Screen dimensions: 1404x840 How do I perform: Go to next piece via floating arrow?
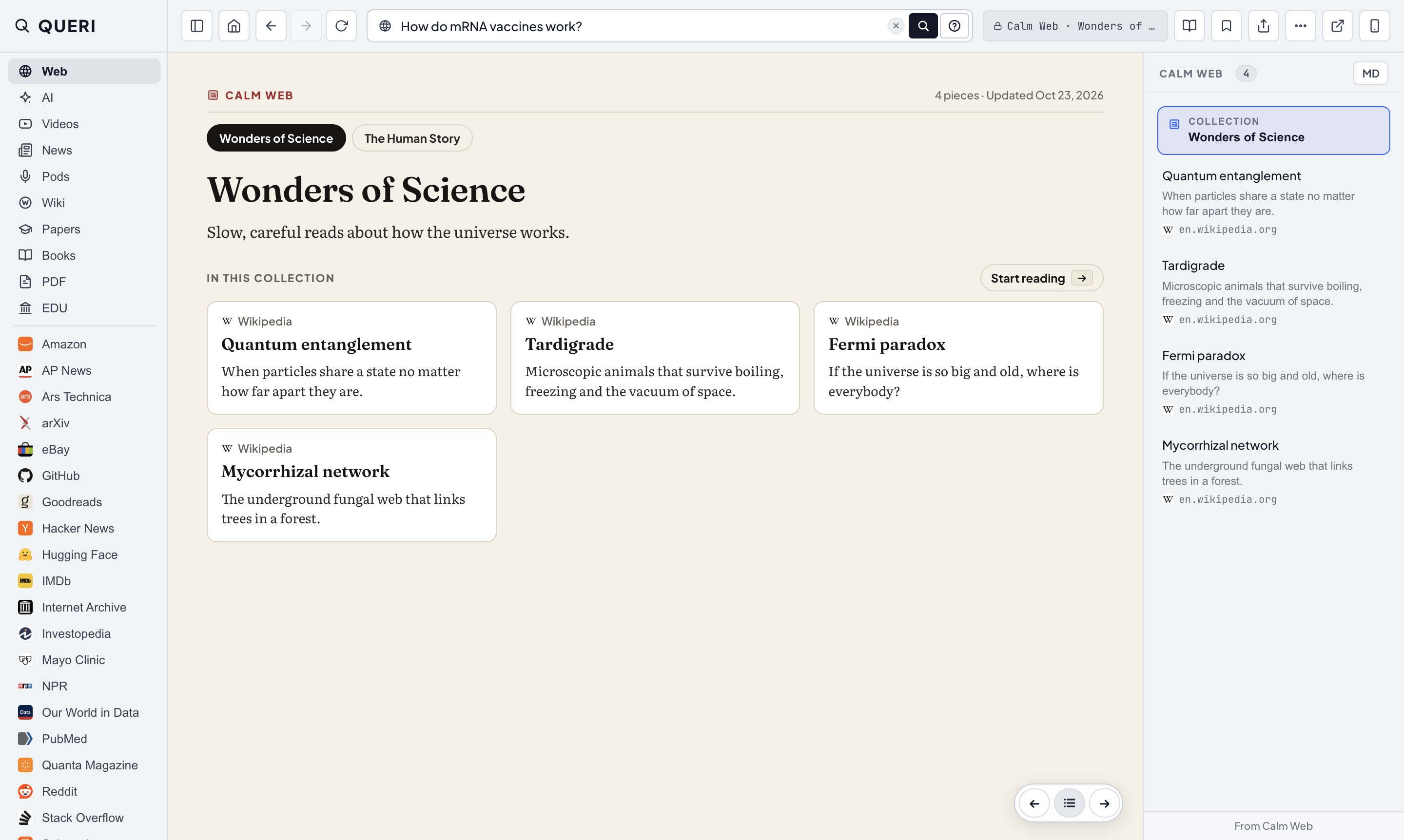point(1104,803)
